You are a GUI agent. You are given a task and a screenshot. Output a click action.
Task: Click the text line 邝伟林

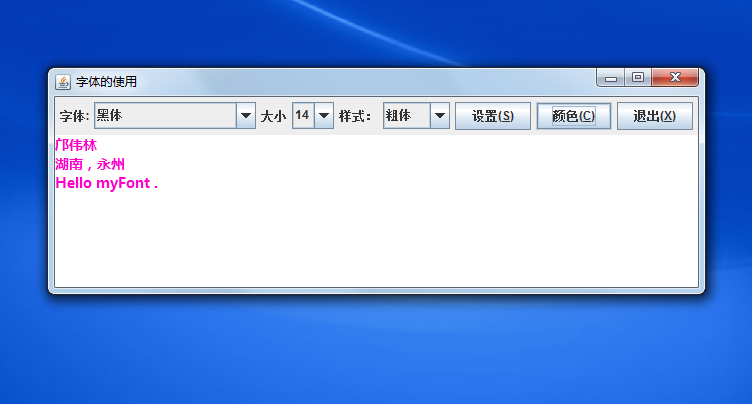click(76, 145)
